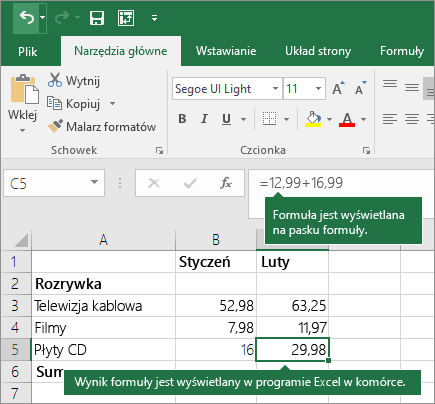
Task: Click the Top Align icon
Action: [x=390, y=84]
